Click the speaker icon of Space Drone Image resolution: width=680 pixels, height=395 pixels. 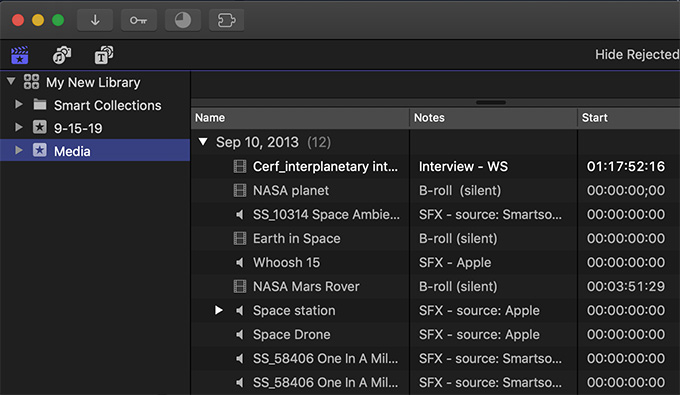click(240, 334)
